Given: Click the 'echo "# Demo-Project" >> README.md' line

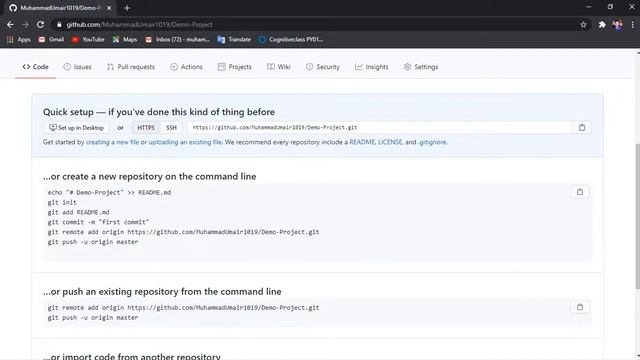Looking at the screenshot, I should 109,193.
